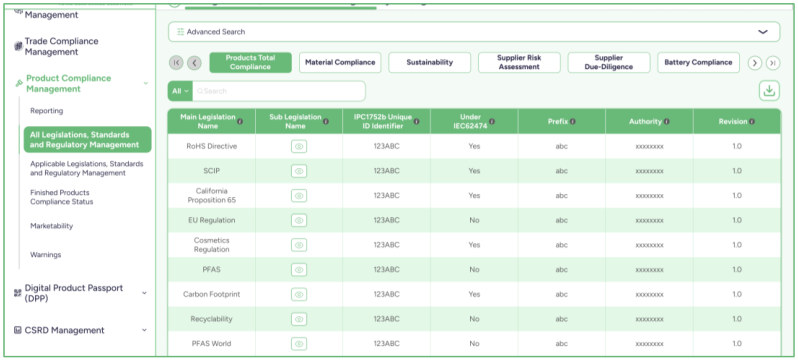View sub legislation for SCIP row

(299, 171)
